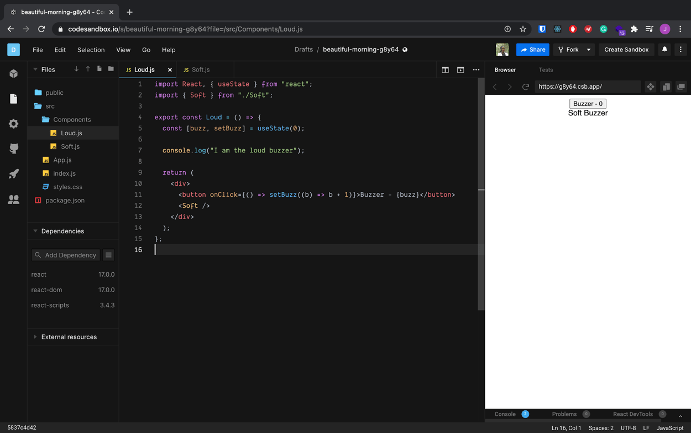692x434 pixels.
Task: Click the user avatar picture
Action: 502,49
